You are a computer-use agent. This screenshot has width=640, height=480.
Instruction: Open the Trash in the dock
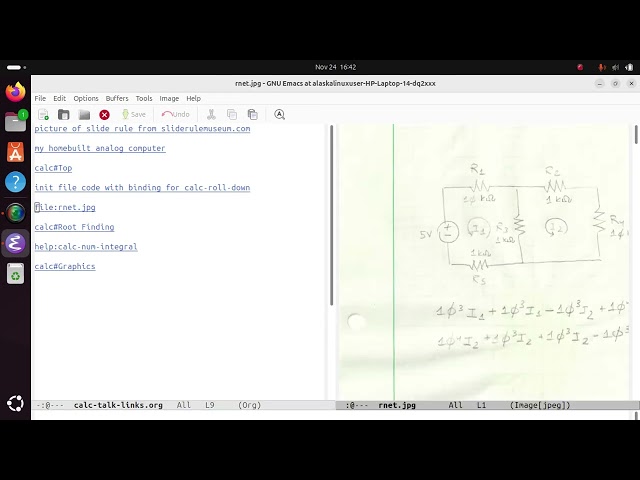16,273
